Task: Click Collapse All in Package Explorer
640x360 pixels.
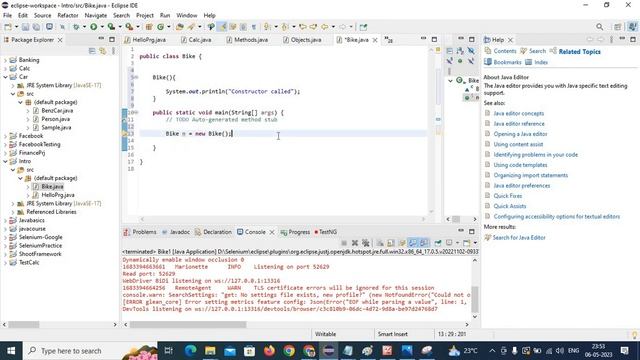Action: 92,51
